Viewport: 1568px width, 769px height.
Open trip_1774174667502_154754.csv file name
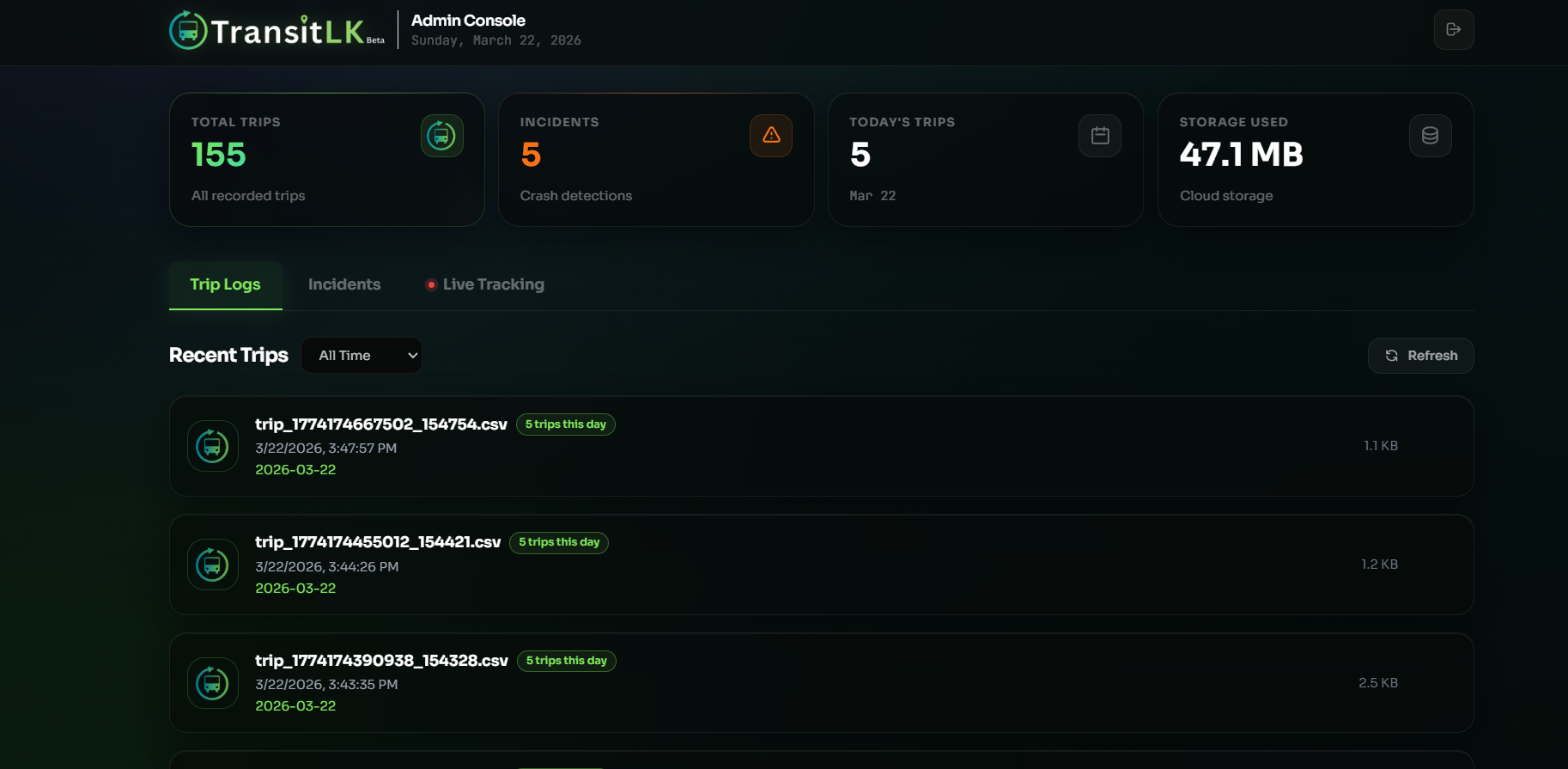tap(380, 424)
